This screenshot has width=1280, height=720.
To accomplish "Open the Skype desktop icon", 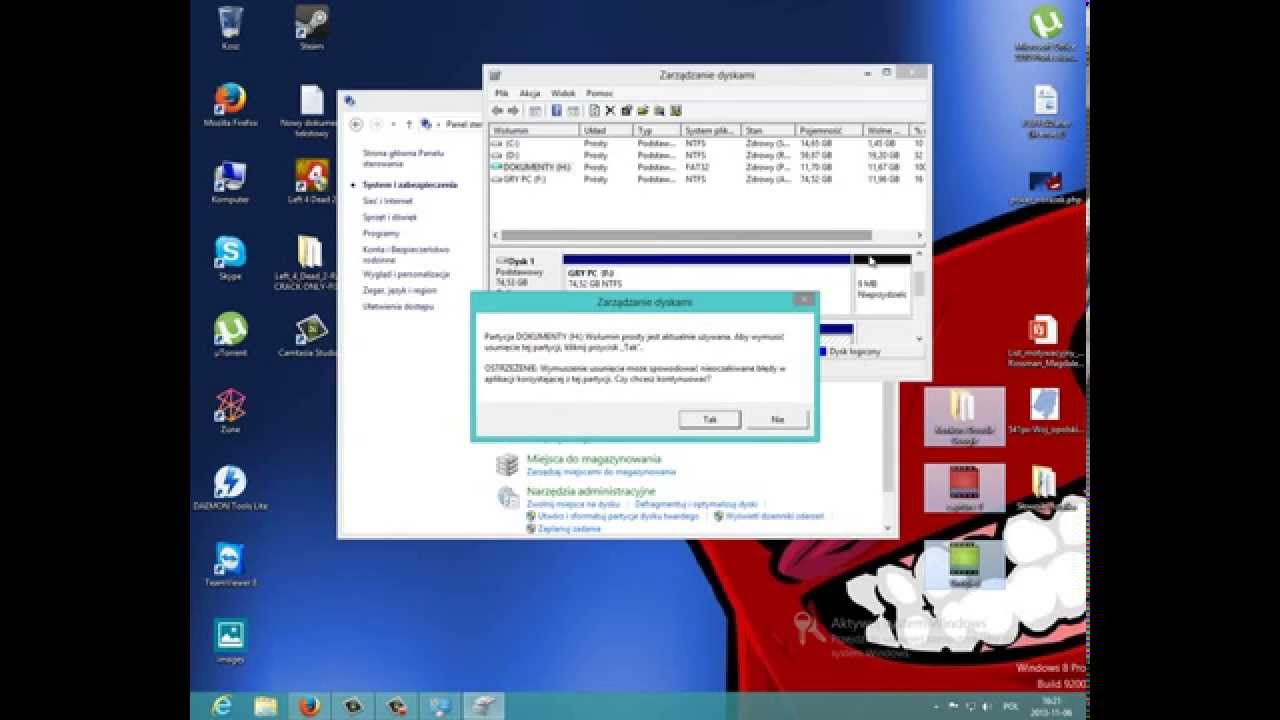I will tap(230, 258).
